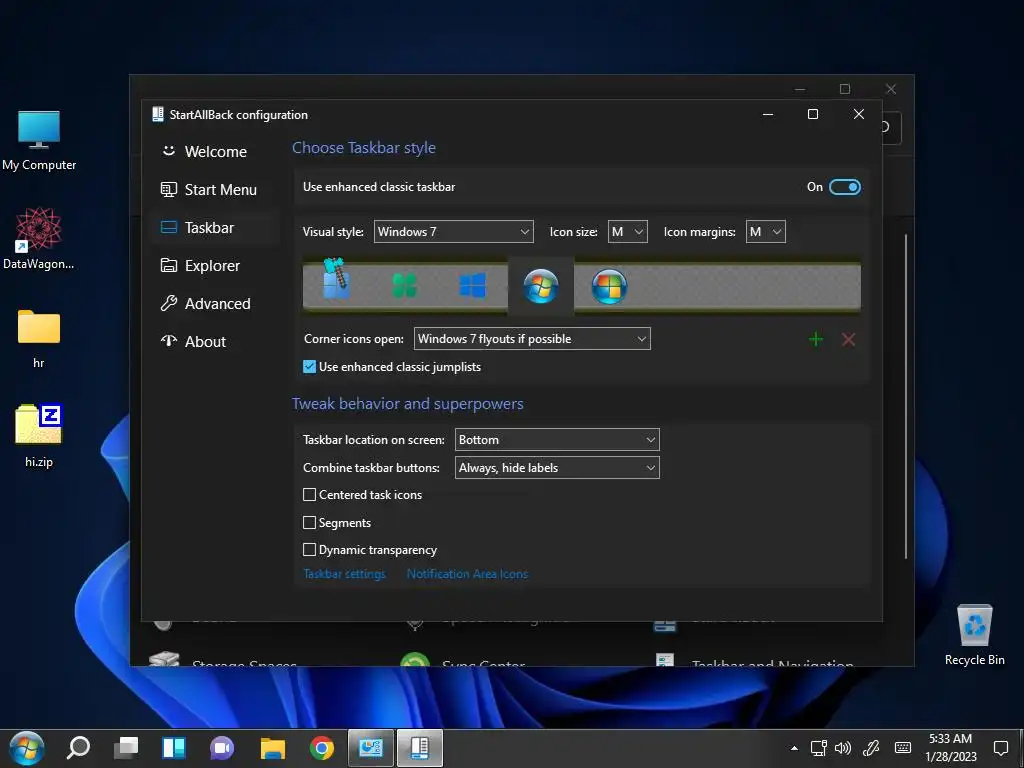Image resolution: width=1024 pixels, height=768 pixels.
Task: Select hi.zip archive on desktop
Action: coord(39,436)
